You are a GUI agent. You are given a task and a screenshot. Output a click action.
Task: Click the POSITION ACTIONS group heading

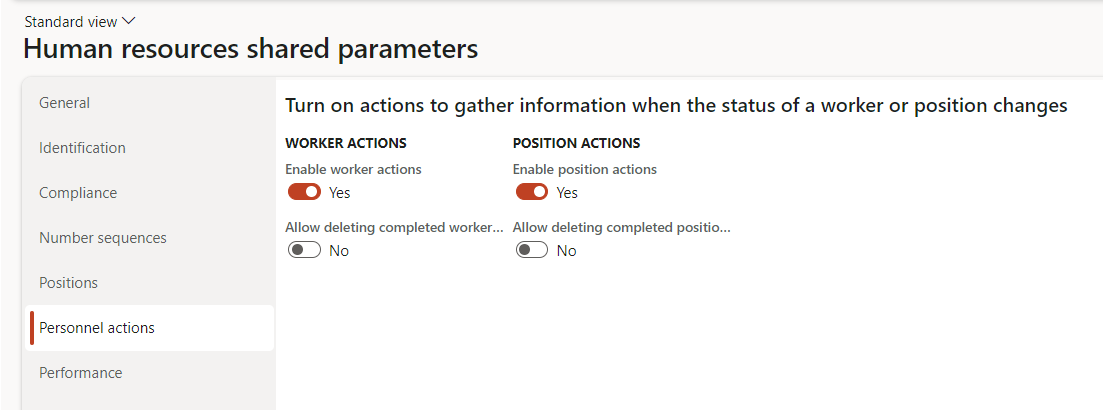(577, 143)
